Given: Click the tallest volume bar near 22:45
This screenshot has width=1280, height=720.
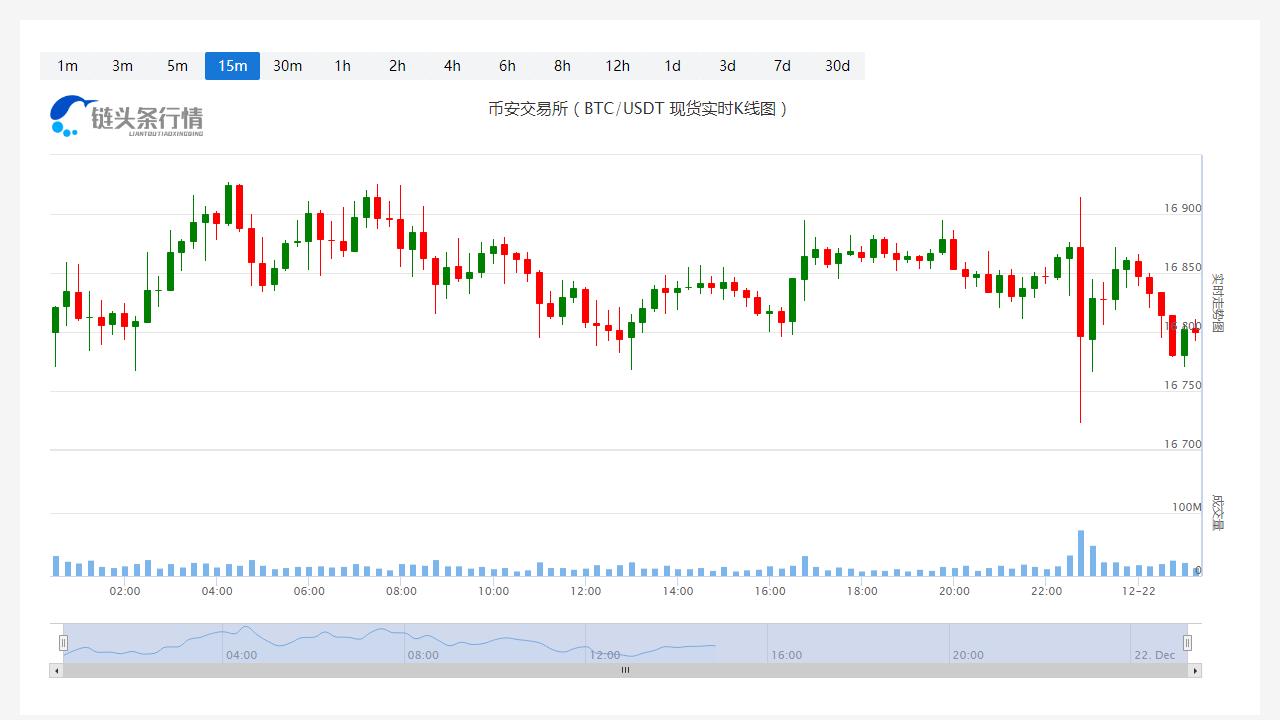Looking at the screenshot, I should point(1081,553).
